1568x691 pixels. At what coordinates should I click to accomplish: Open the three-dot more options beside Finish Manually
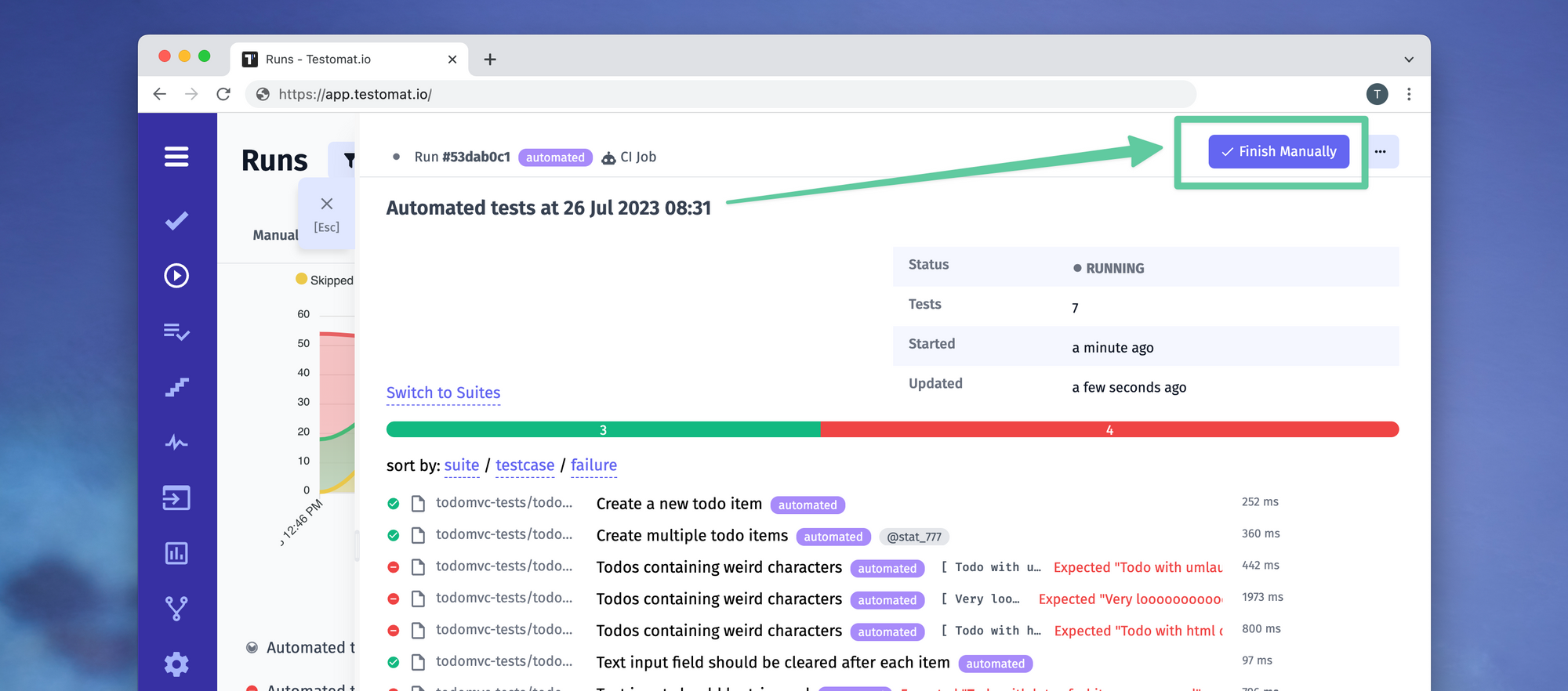(1381, 152)
